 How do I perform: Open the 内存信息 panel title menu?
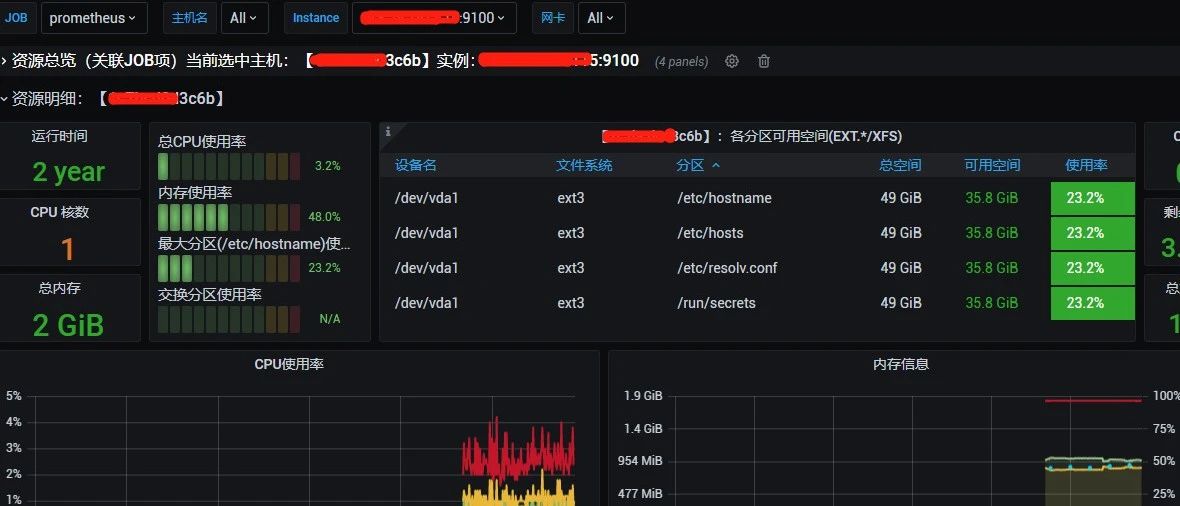(x=901, y=364)
